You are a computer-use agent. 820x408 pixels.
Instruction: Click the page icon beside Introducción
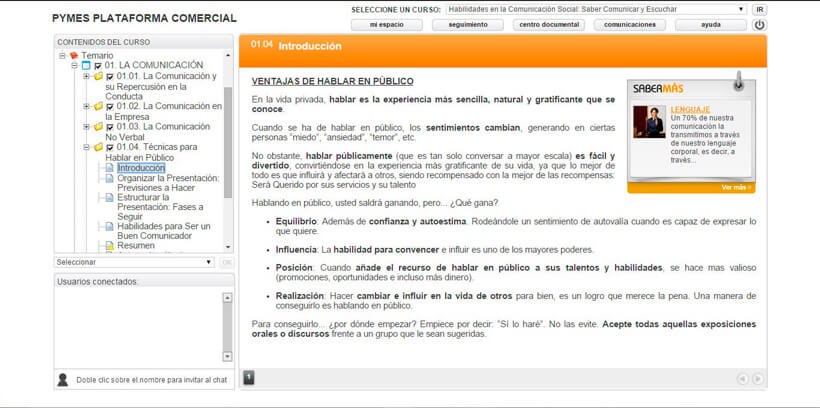109,168
